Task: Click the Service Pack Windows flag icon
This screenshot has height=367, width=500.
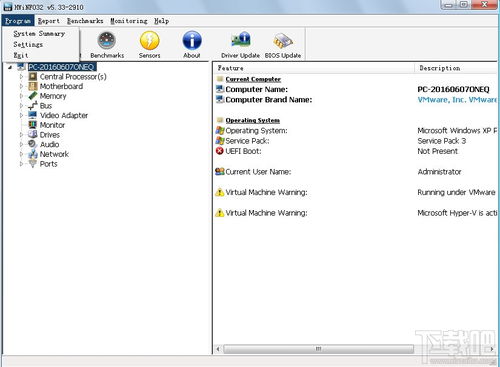Action: 220,141
